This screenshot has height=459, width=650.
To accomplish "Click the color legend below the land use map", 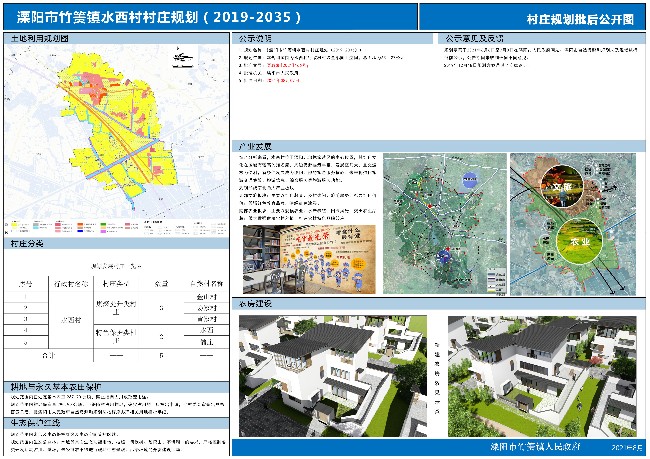I will point(116,228).
